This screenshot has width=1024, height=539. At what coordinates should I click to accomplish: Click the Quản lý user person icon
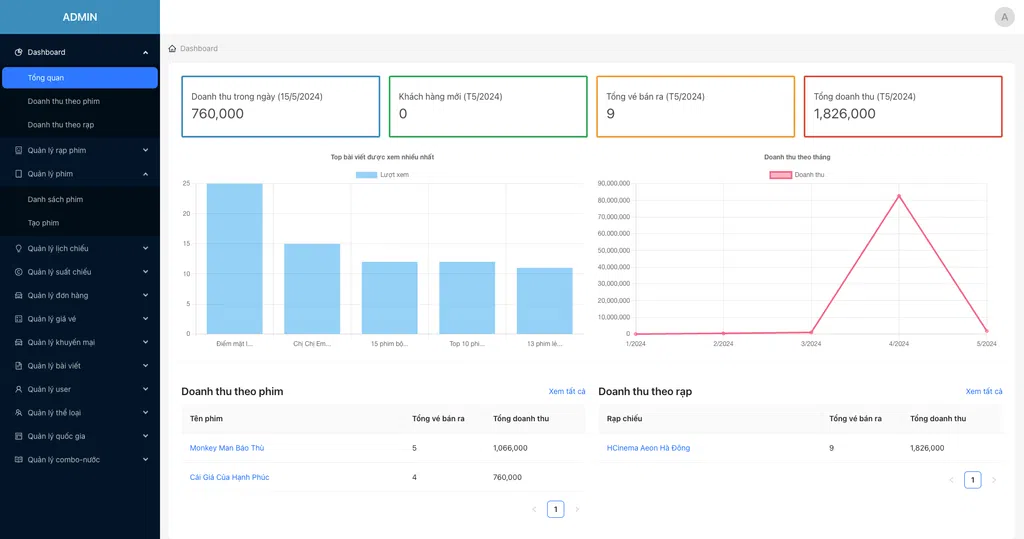(x=18, y=389)
